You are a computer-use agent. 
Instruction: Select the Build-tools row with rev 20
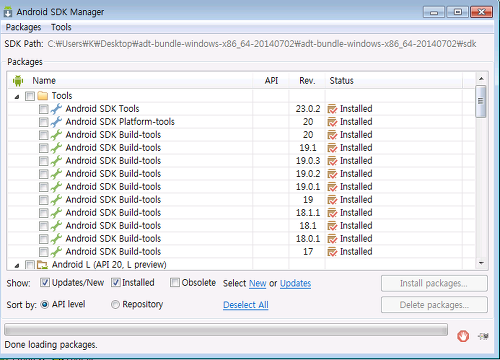click(241, 135)
